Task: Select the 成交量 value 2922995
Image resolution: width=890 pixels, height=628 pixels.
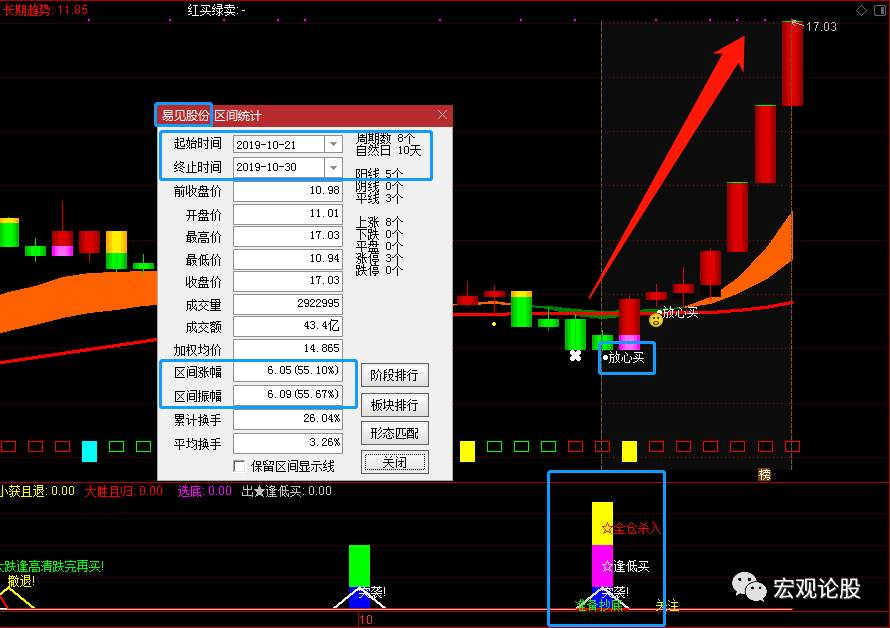Action: pyautogui.click(x=288, y=304)
